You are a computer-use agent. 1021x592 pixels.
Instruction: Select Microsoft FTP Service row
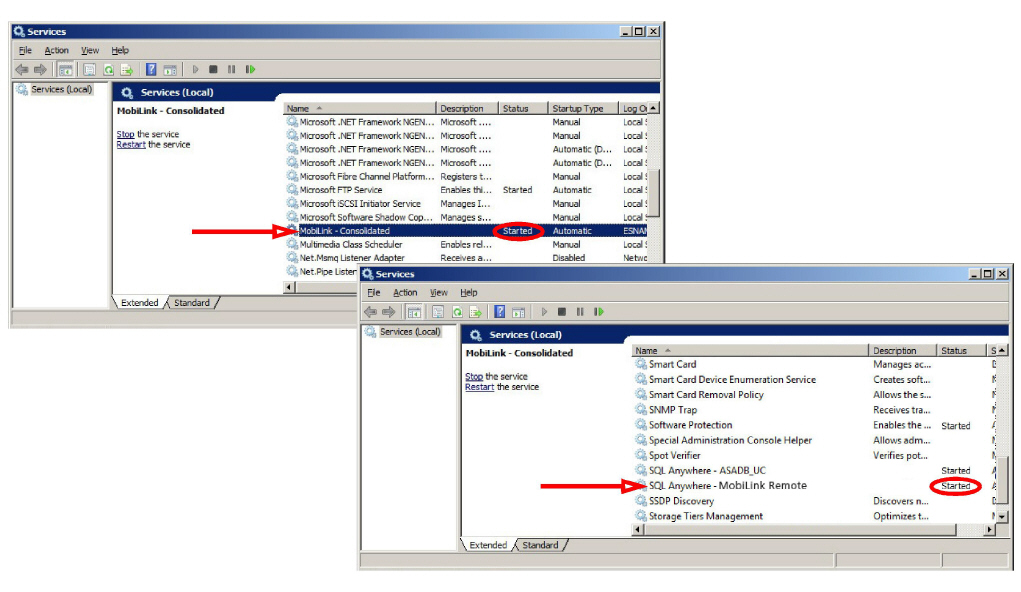(466, 190)
